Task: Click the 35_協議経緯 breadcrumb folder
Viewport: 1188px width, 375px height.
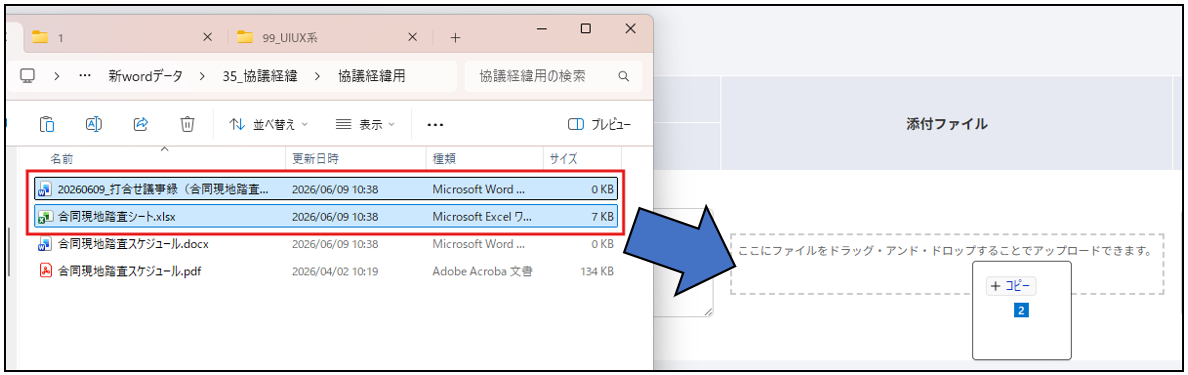Action: point(259,77)
